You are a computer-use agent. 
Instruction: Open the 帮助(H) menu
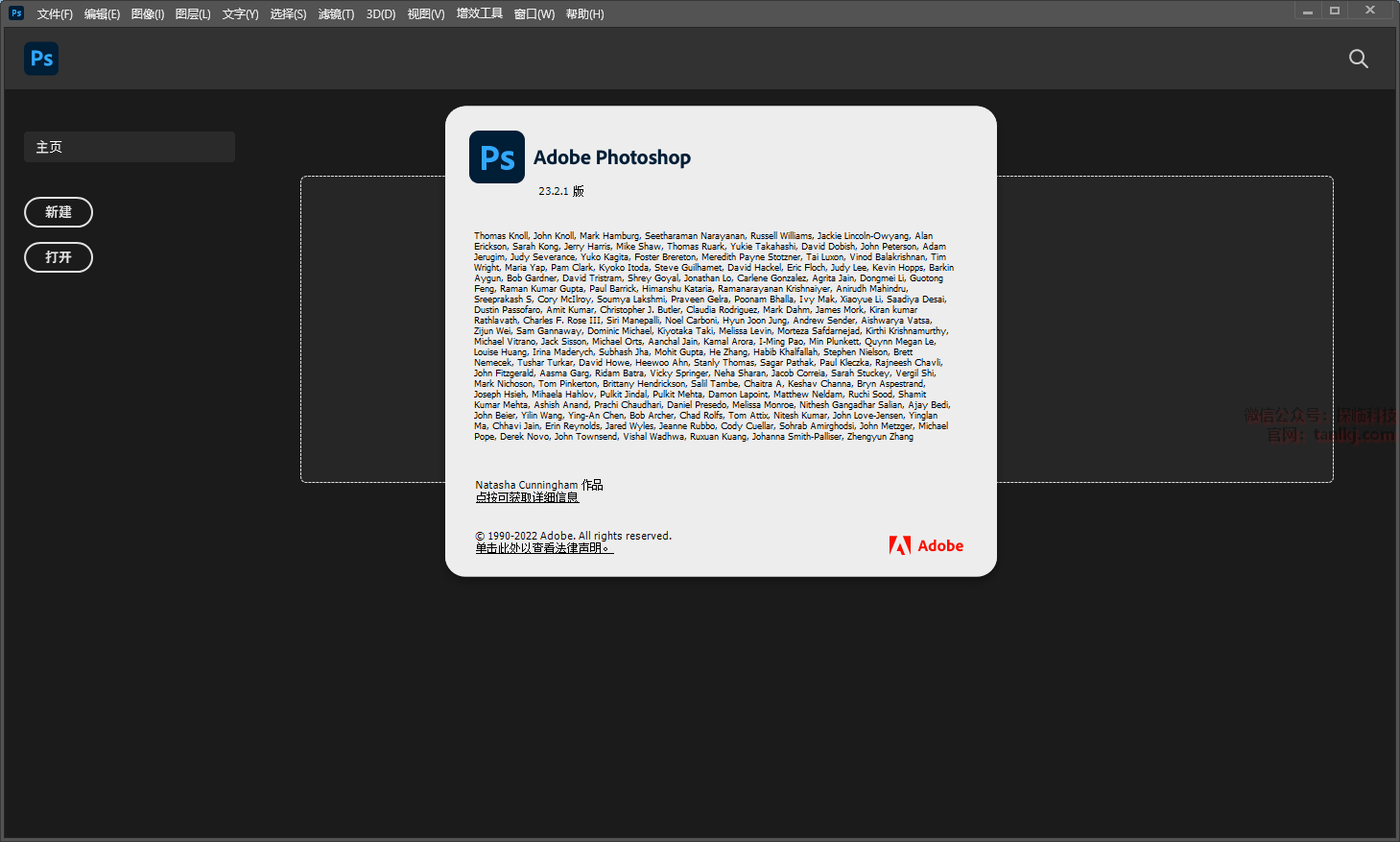(585, 14)
